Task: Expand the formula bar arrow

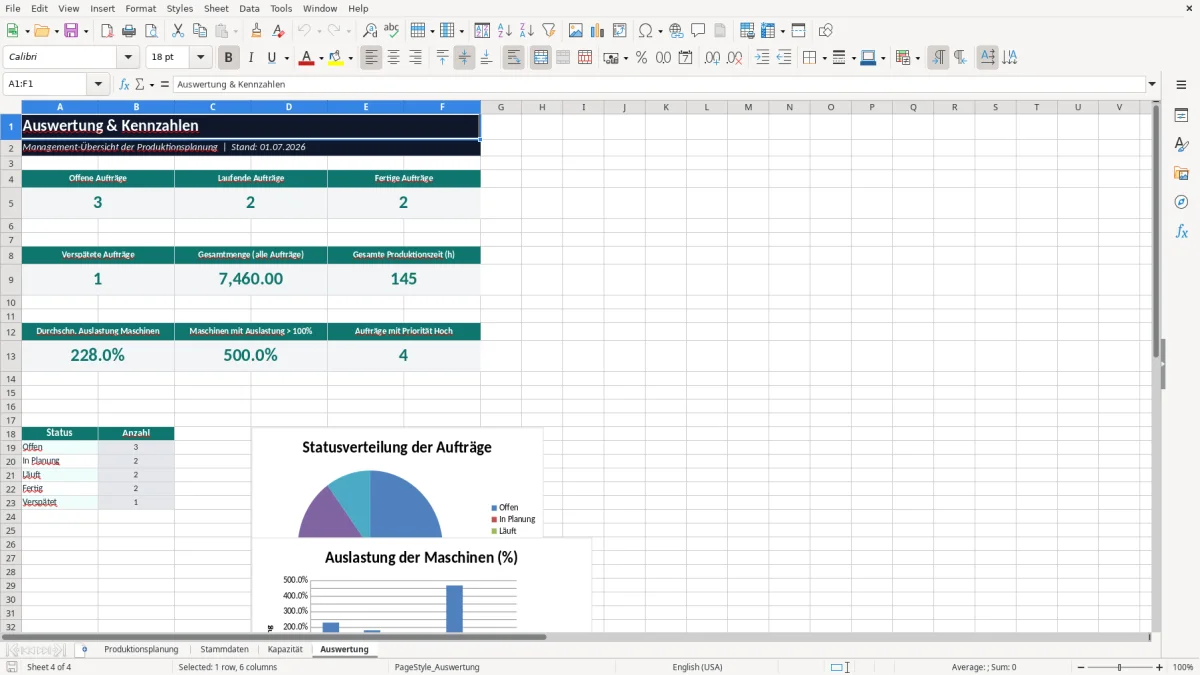Action: tap(1152, 85)
